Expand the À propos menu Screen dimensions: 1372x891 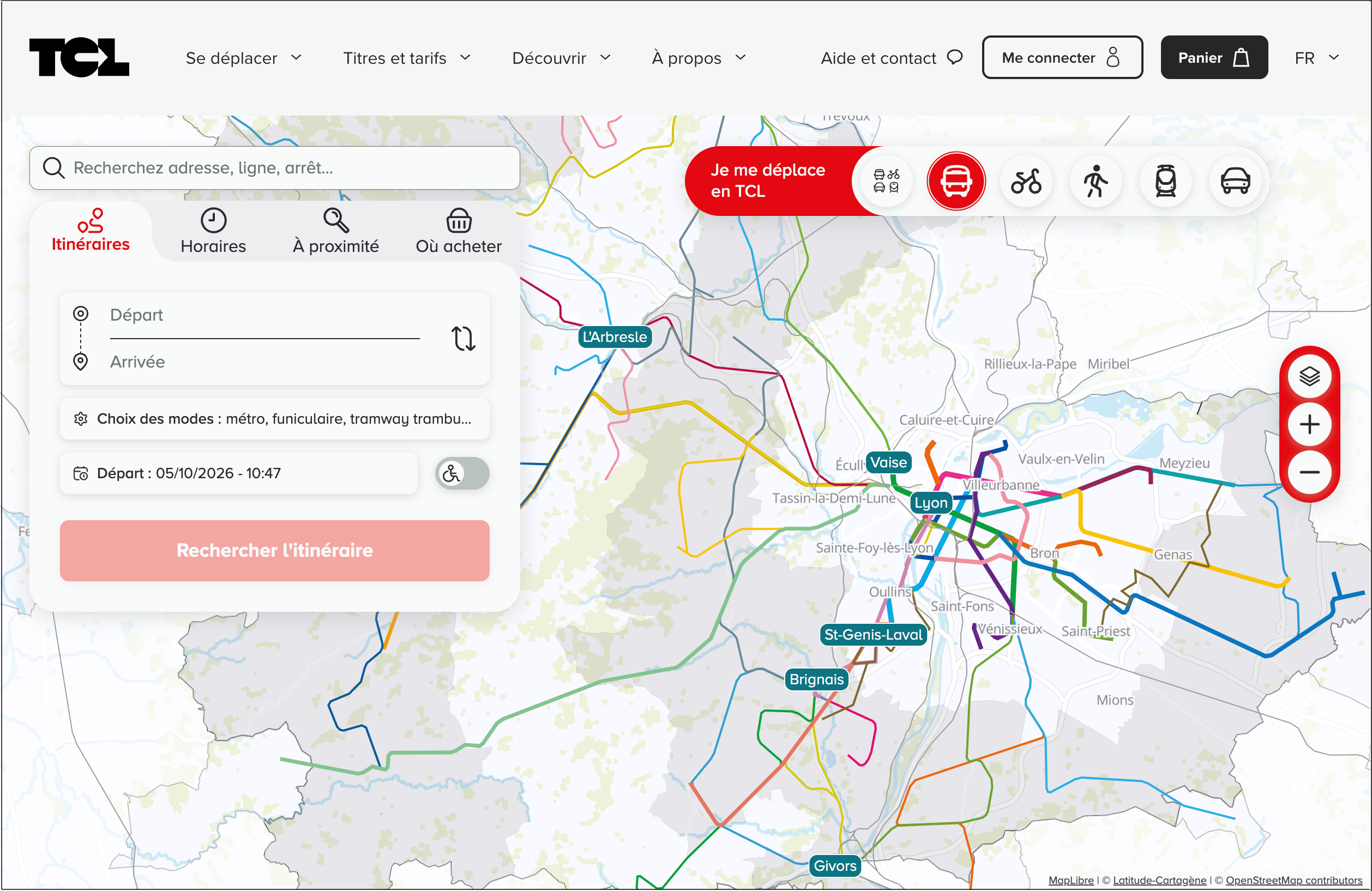[x=699, y=58]
